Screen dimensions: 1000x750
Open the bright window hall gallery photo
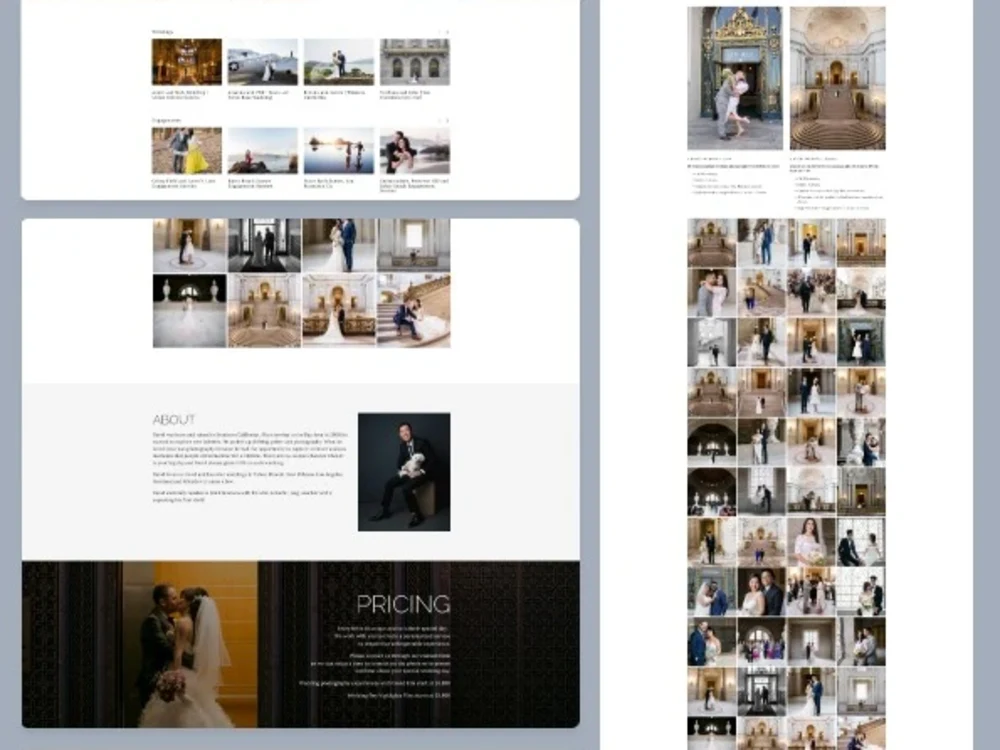point(413,246)
